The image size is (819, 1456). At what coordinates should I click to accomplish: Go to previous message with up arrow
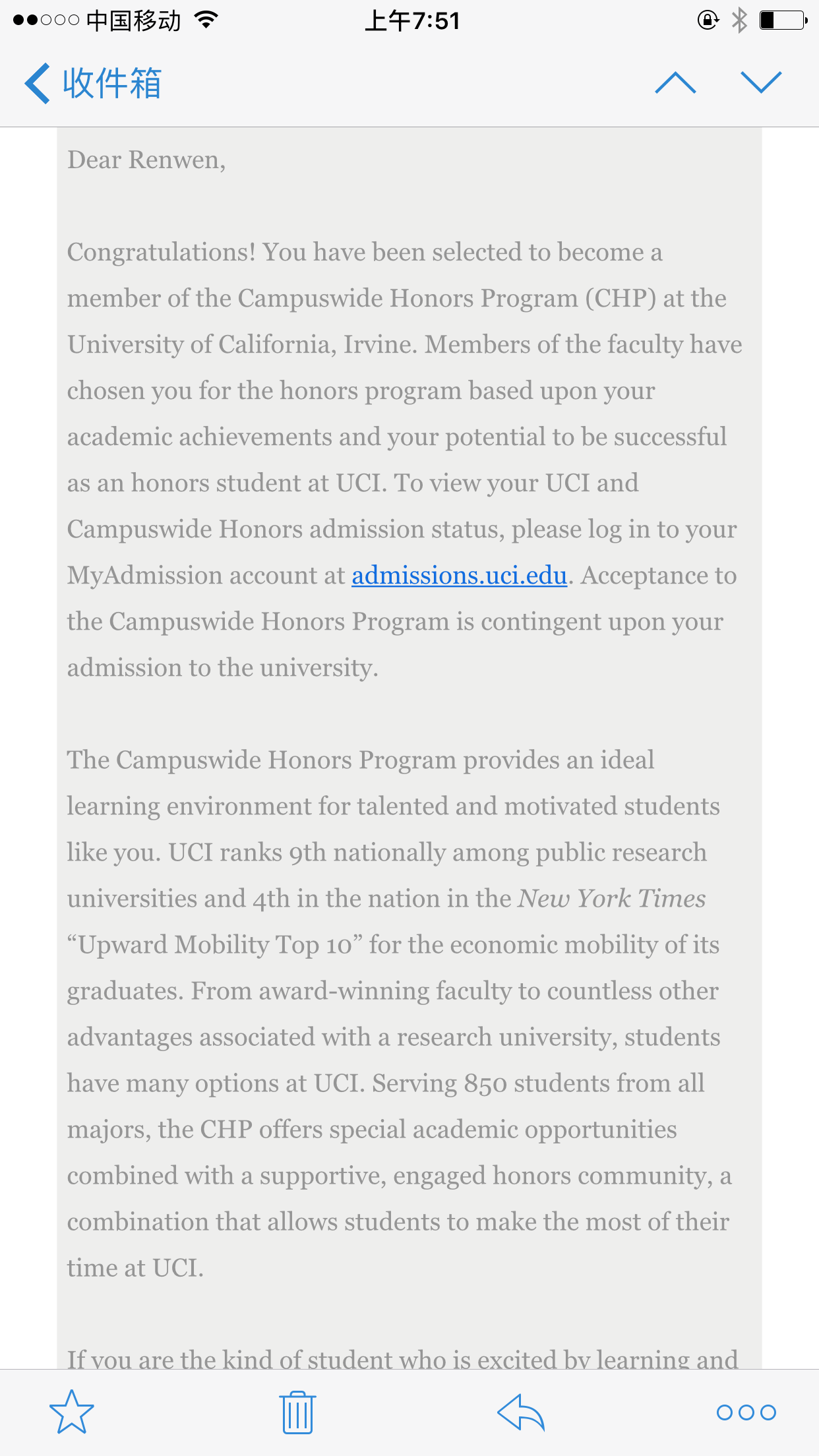pos(675,83)
